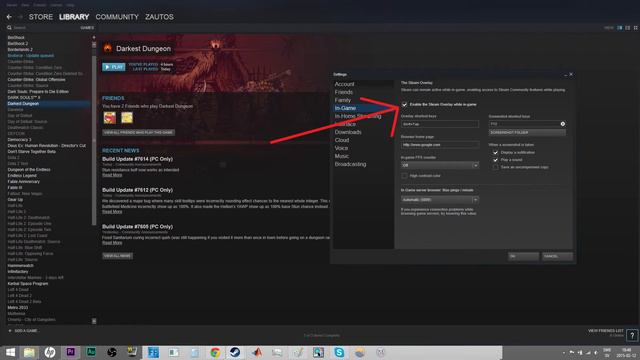The image size is (640, 360).
Task: Select Downloads in Settings sidebar
Action: pos(348,132)
